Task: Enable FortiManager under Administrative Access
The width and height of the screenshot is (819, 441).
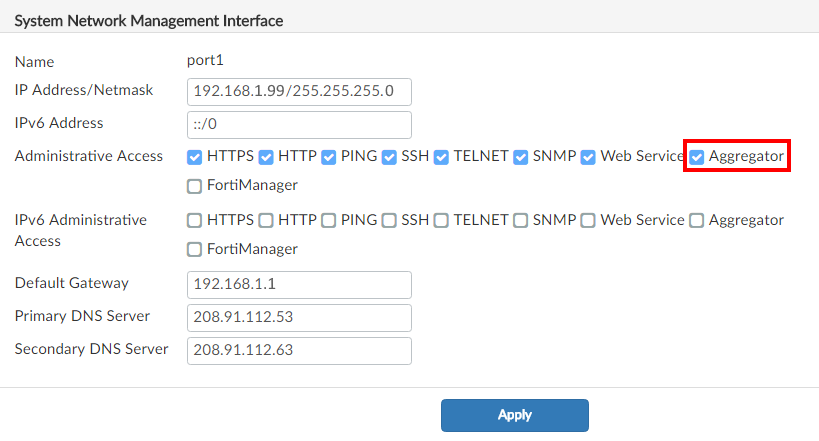Action: click(194, 185)
